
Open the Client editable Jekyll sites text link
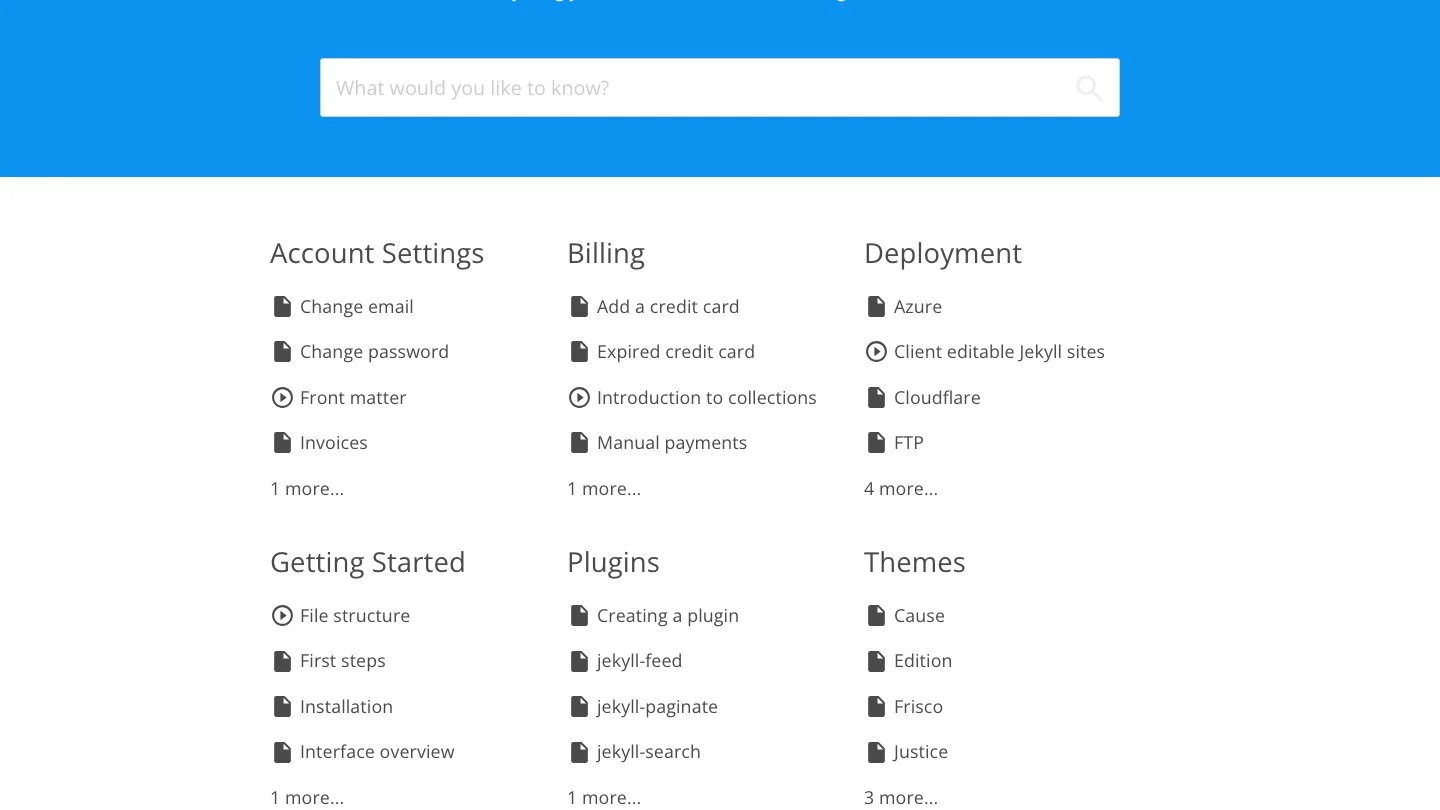click(999, 352)
